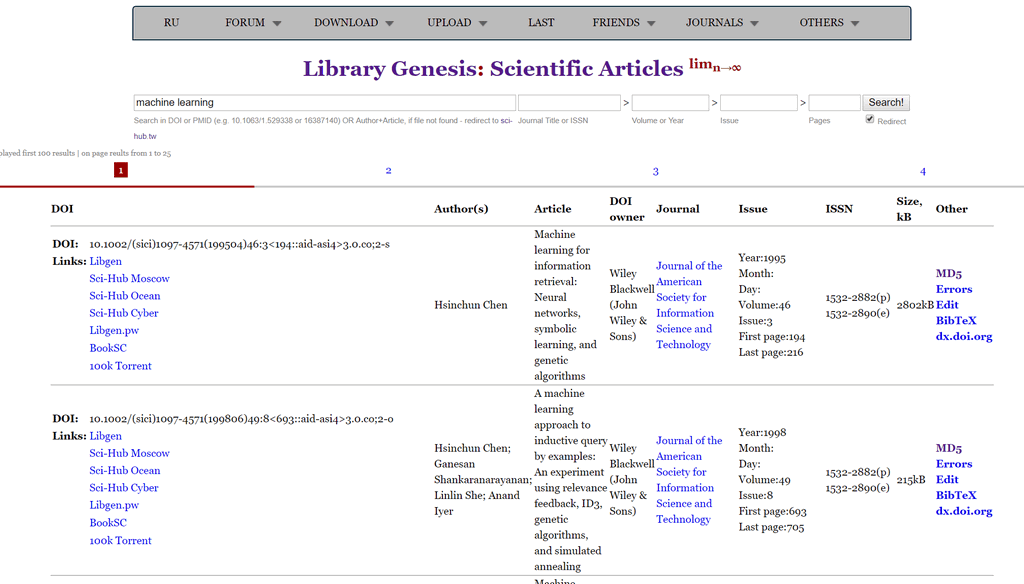Screen dimensions: 1024x584
Task: Open journal link for the 1998 article
Action: (x=689, y=480)
